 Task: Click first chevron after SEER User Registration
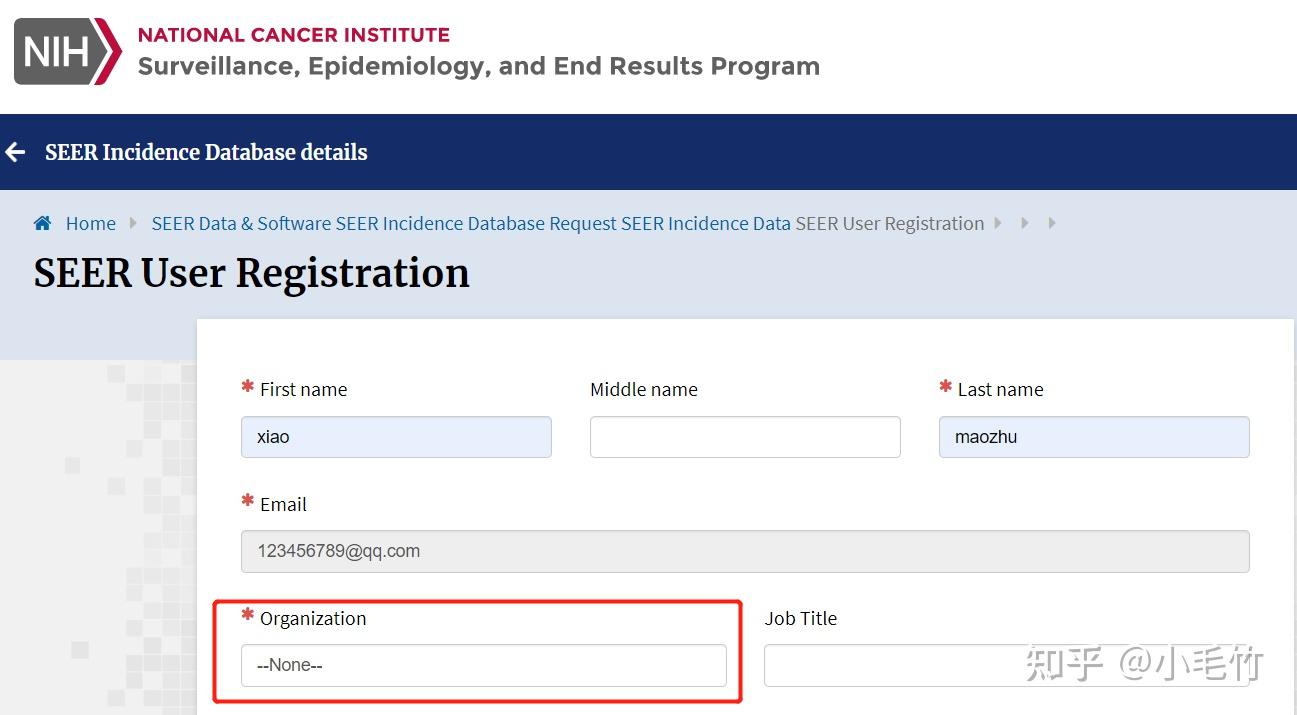point(998,223)
